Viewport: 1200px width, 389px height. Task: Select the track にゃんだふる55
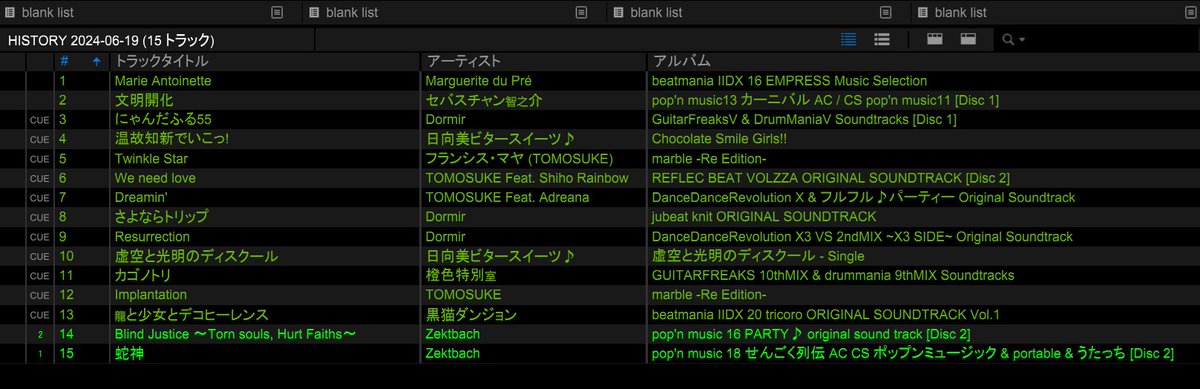pyautogui.click(x=163, y=120)
